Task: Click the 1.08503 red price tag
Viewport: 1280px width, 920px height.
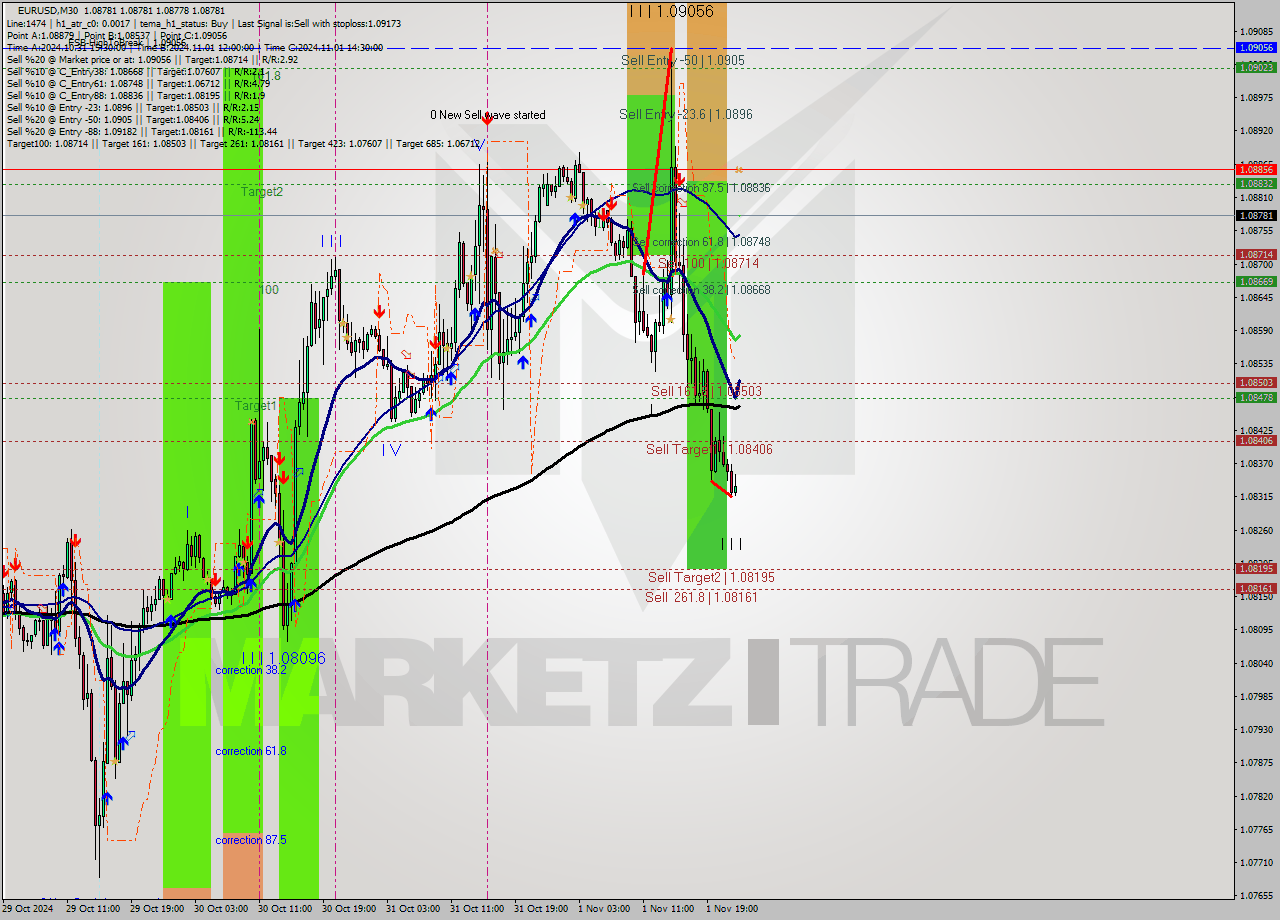Action: point(1256,382)
